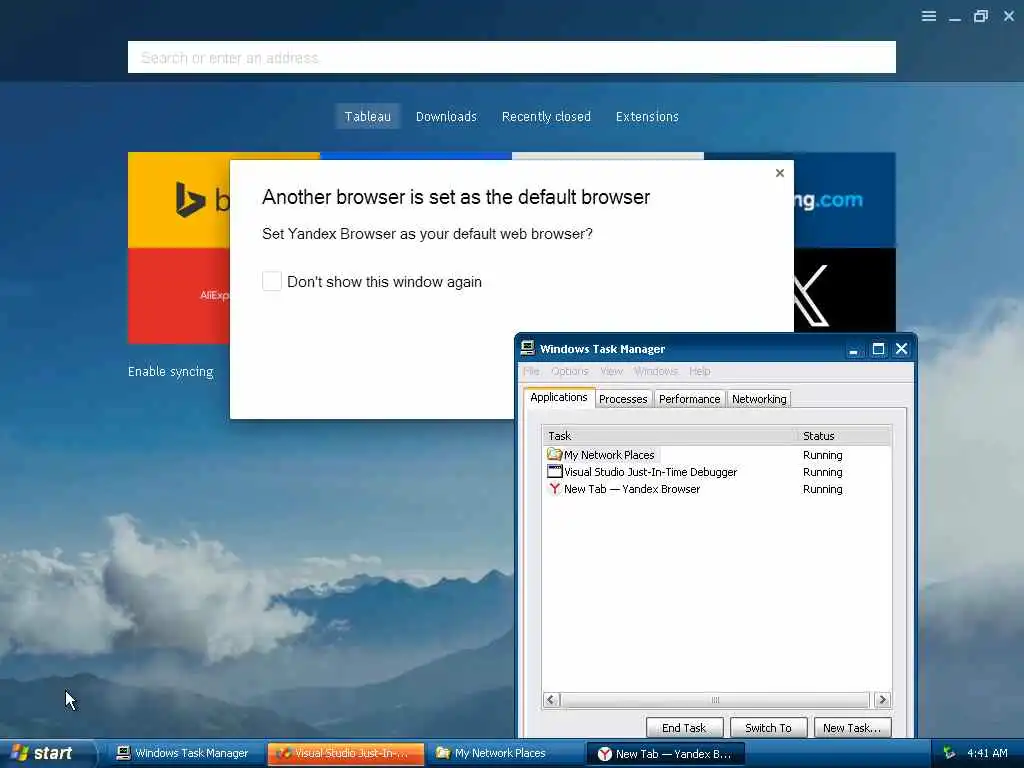The width and height of the screenshot is (1024, 768).
Task: Maximize the Windows Task Manager window
Action: (x=878, y=349)
